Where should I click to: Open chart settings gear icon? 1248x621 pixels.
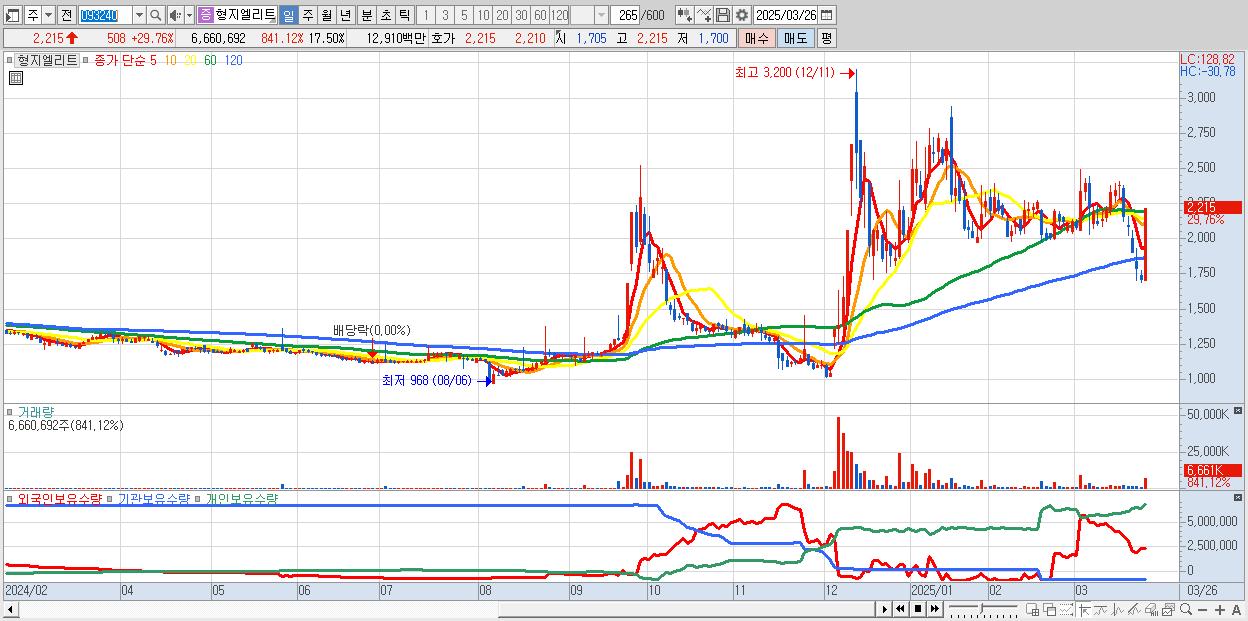click(x=741, y=15)
